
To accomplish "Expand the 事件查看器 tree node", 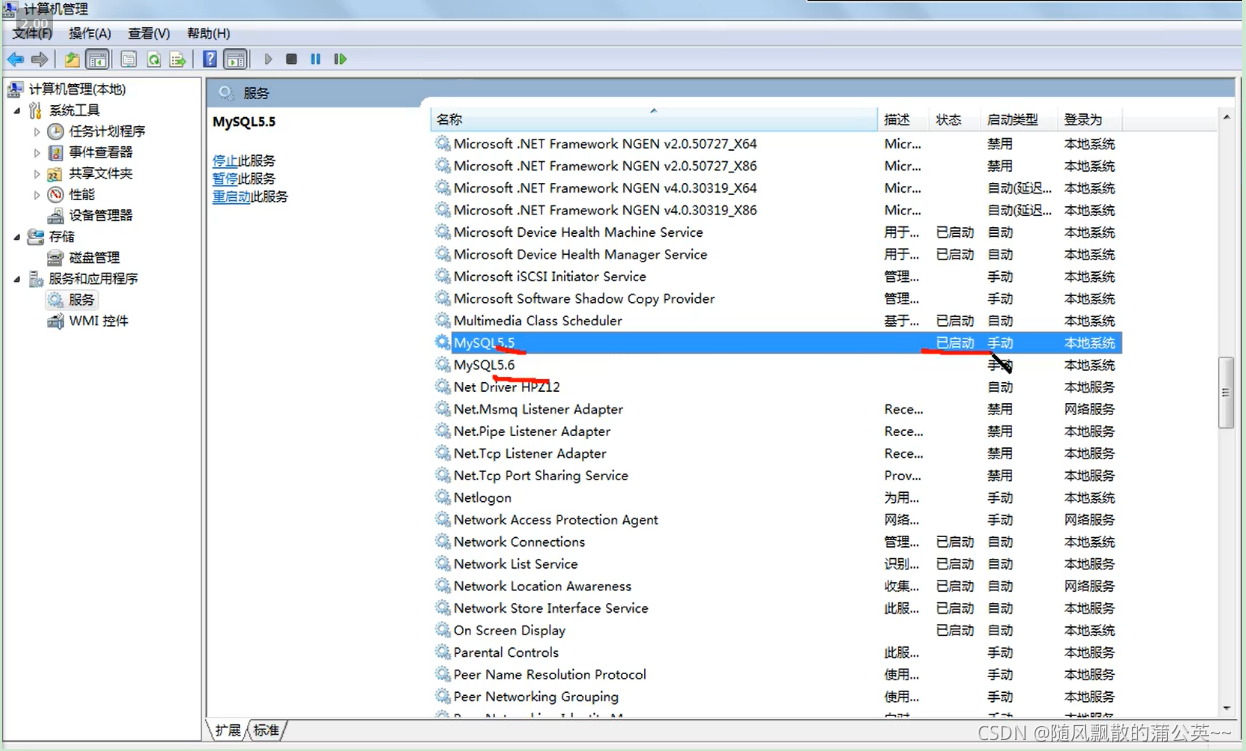I will click(x=37, y=152).
